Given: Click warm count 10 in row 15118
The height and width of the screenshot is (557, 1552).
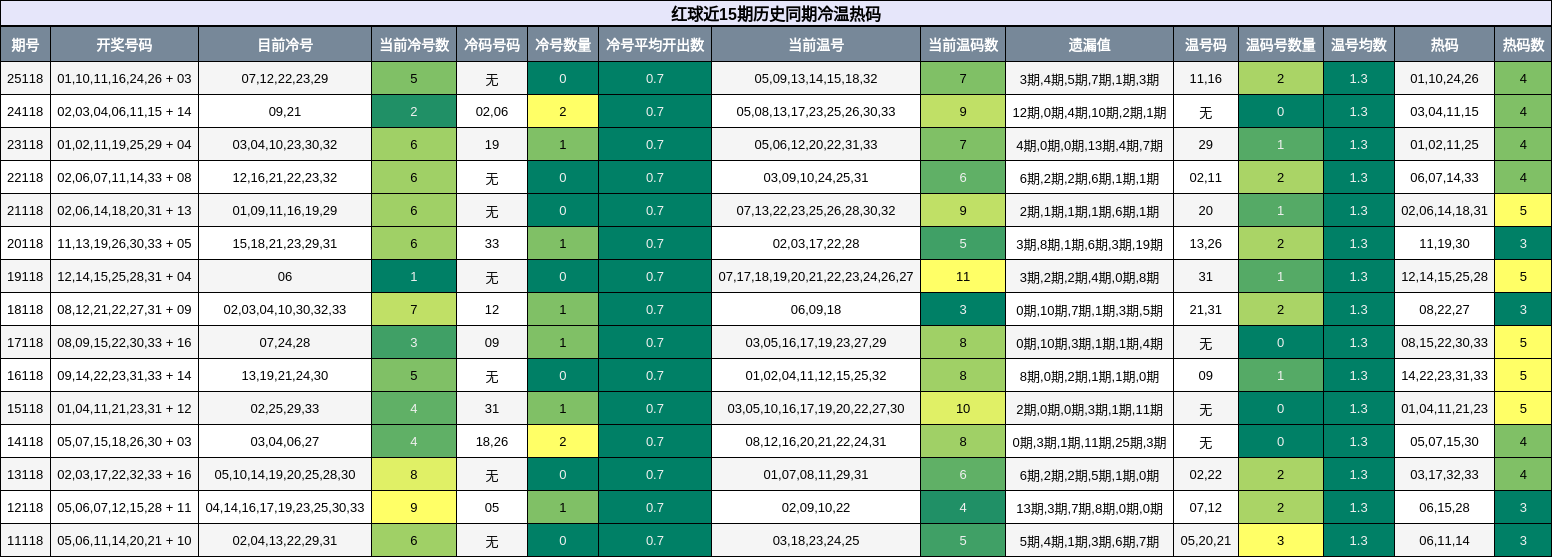Looking at the screenshot, I should 963,408.
